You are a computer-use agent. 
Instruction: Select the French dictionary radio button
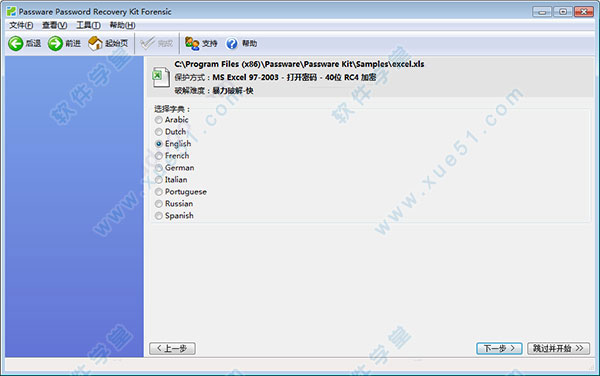pyautogui.click(x=159, y=156)
